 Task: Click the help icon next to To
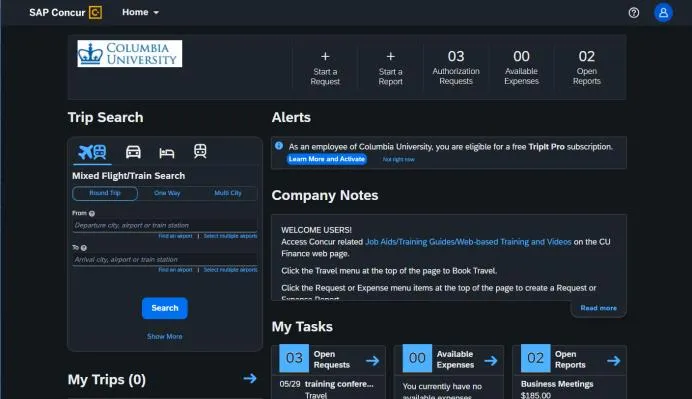coord(84,248)
